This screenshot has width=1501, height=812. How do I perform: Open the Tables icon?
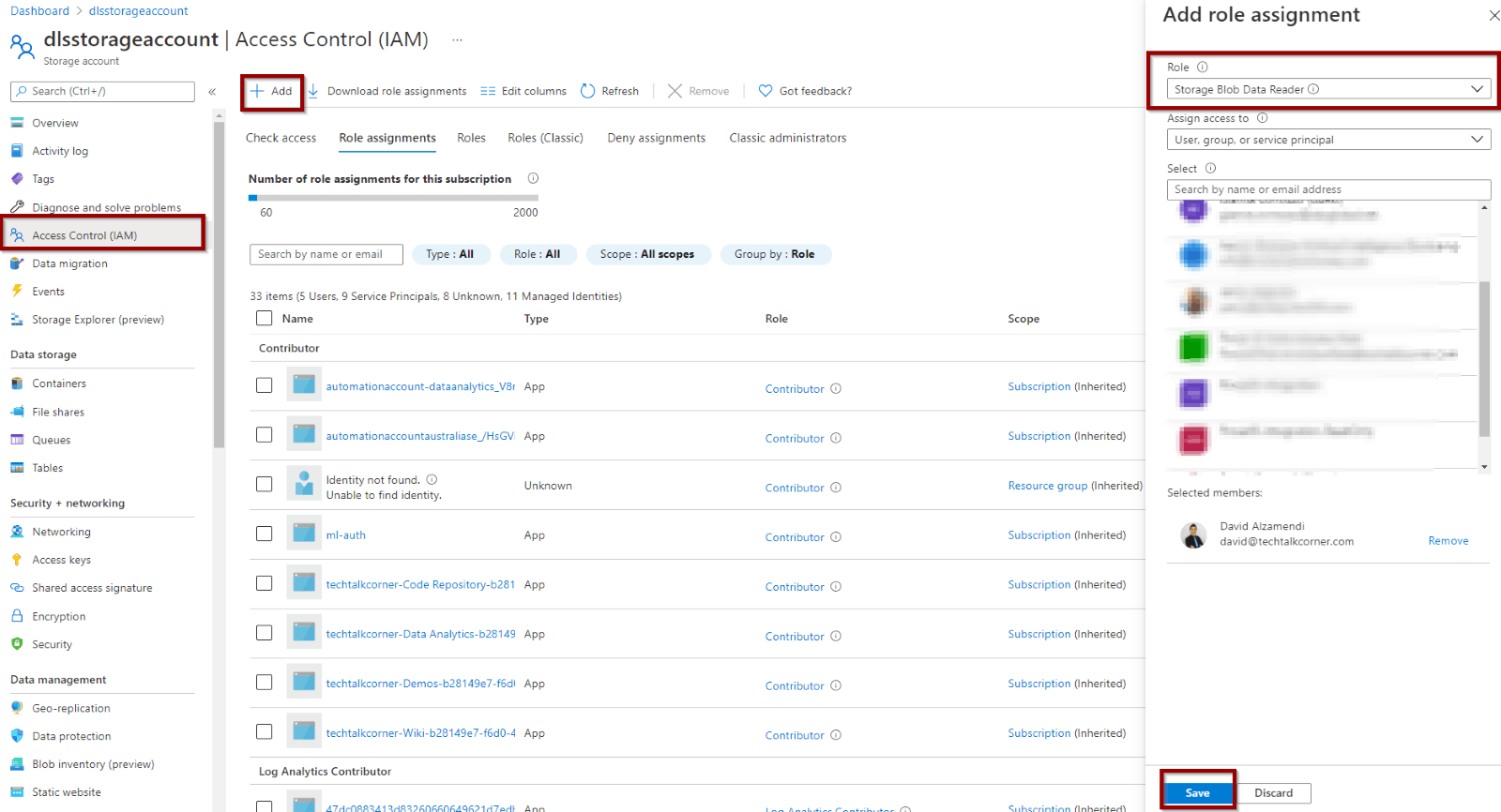pyautogui.click(x=17, y=468)
